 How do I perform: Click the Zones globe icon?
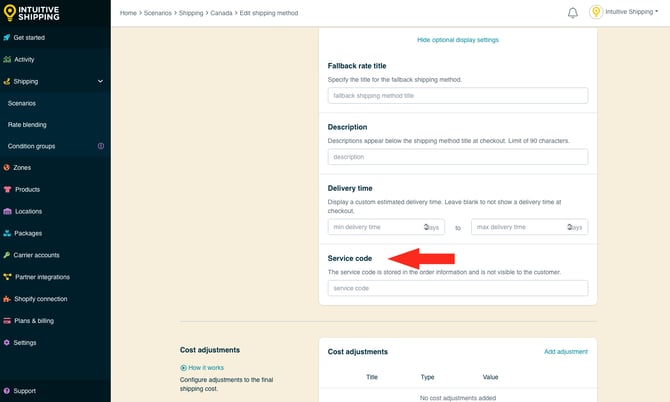(x=6, y=167)
